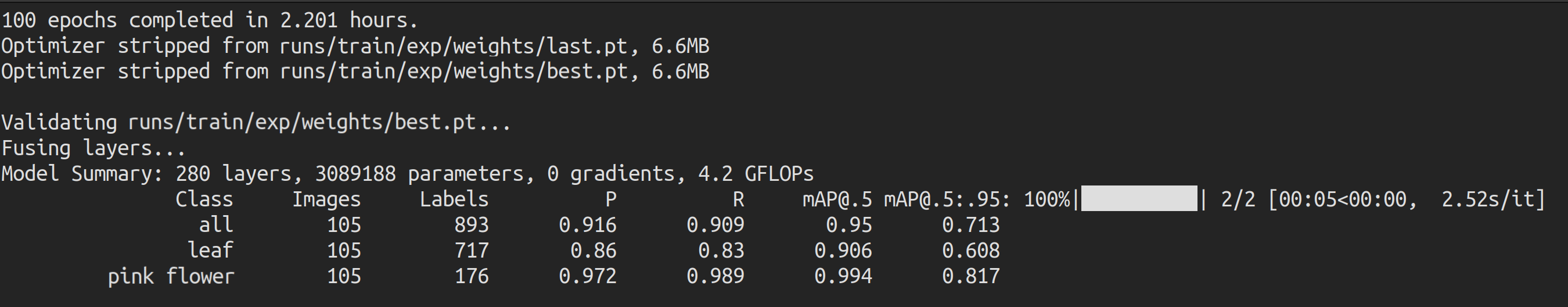Click the Class column header
The height and width of the screenshot is (307, 1568).
(x=204, y=200)
